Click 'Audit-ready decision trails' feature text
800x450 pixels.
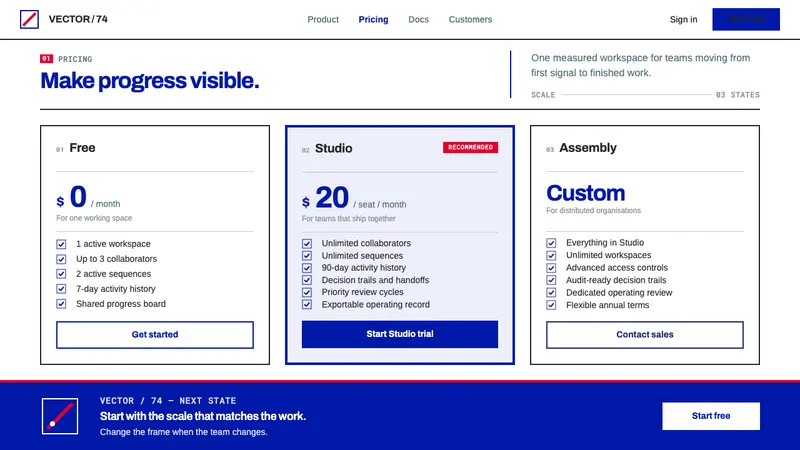(x=616, y=280)
